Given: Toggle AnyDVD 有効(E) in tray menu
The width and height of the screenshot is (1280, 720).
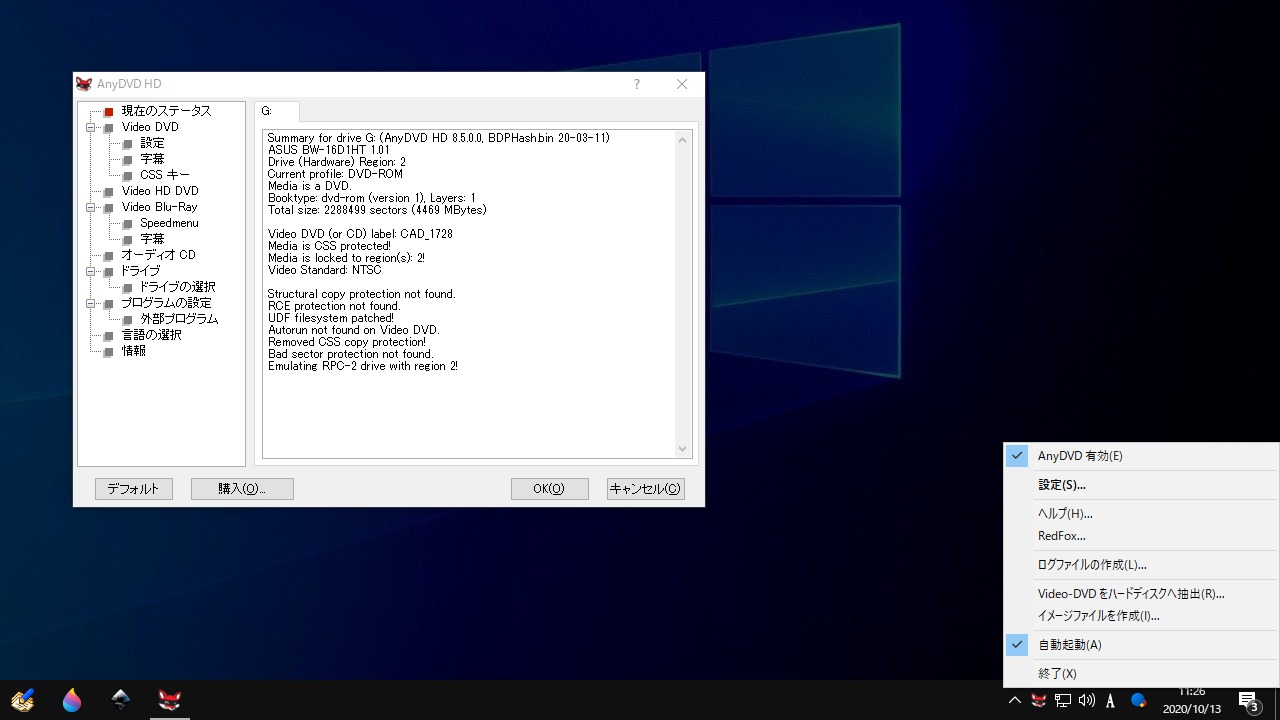Looking at the screenshot, I should pos(1141,456).
